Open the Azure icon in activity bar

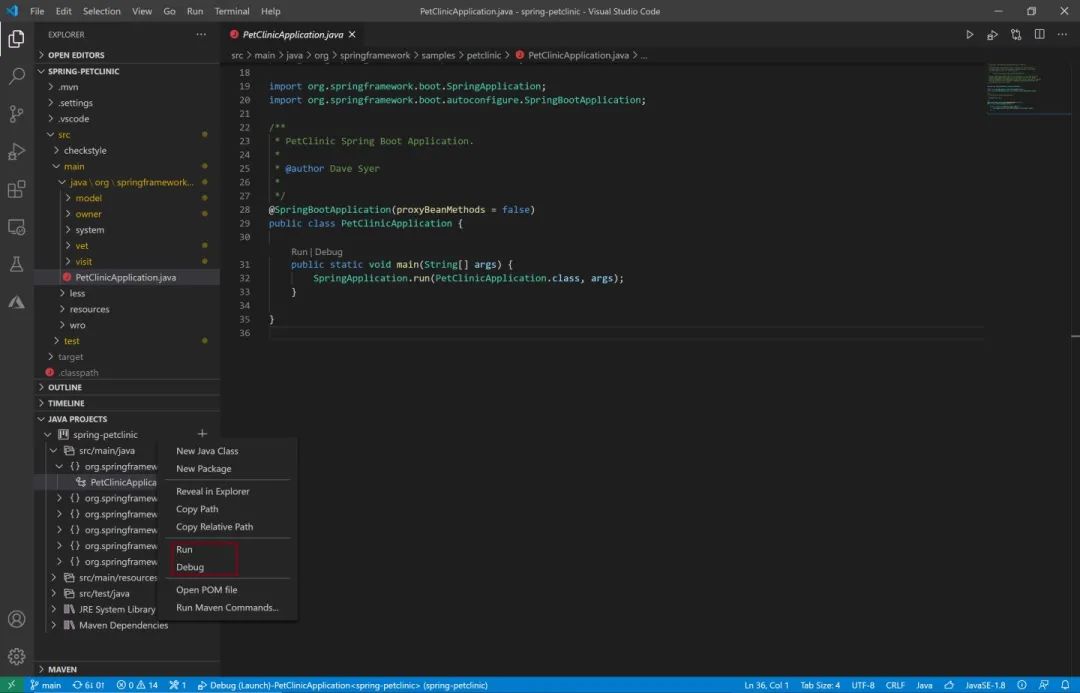pos(17,302)
